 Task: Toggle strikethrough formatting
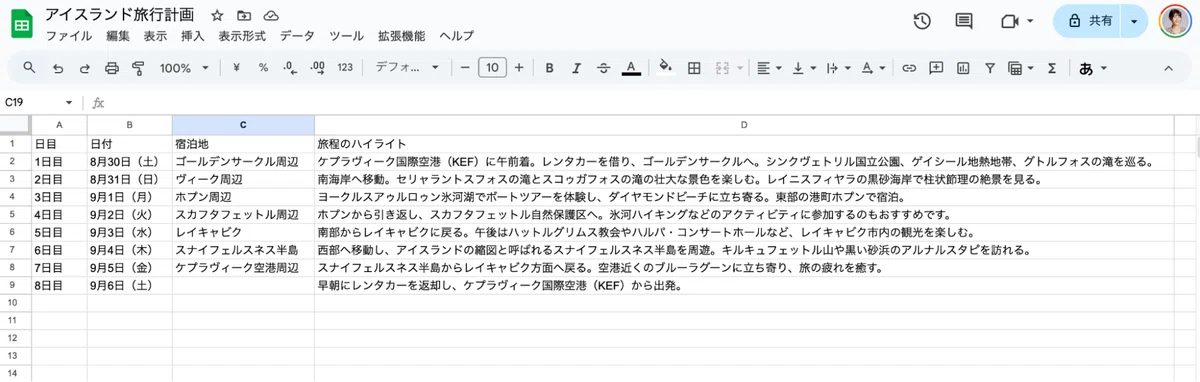click(603, 68)
